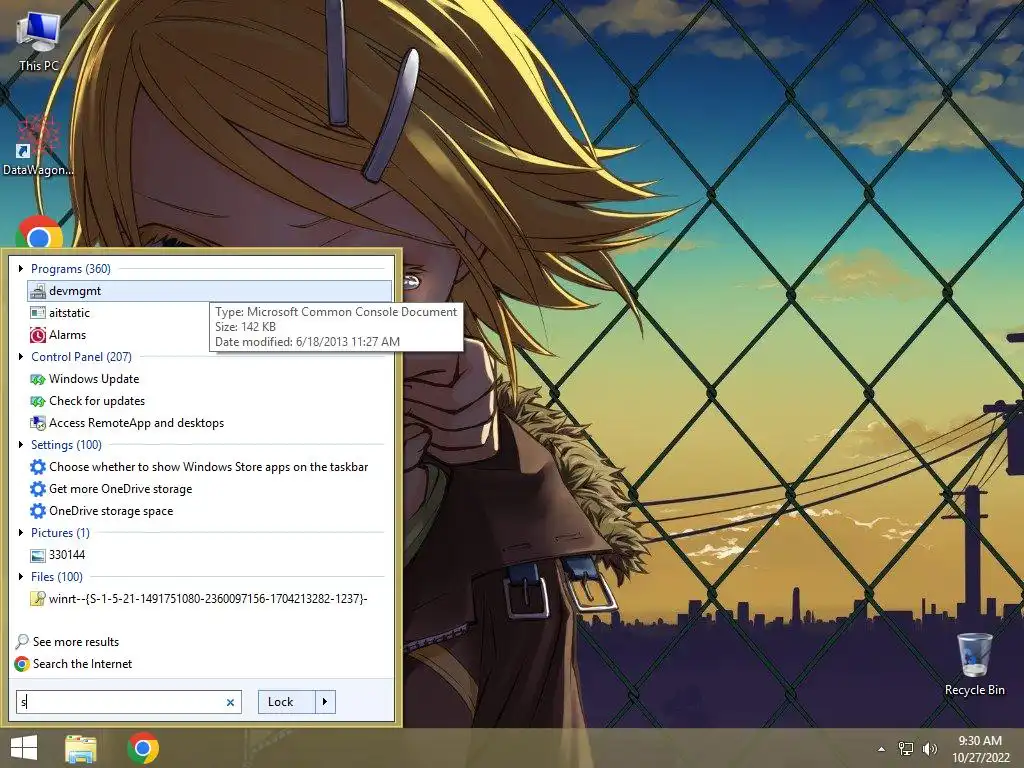Click the See more results magnifier icon

tap(22, 642)
